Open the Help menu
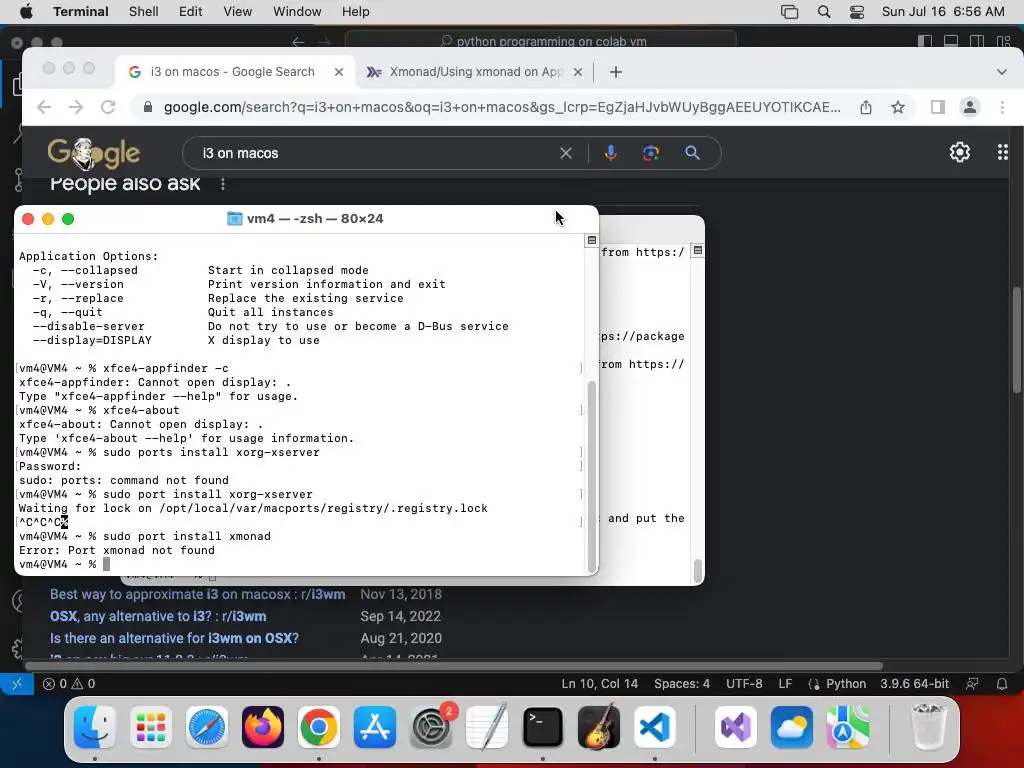The image size is (1024, 768). coord(355,11)
